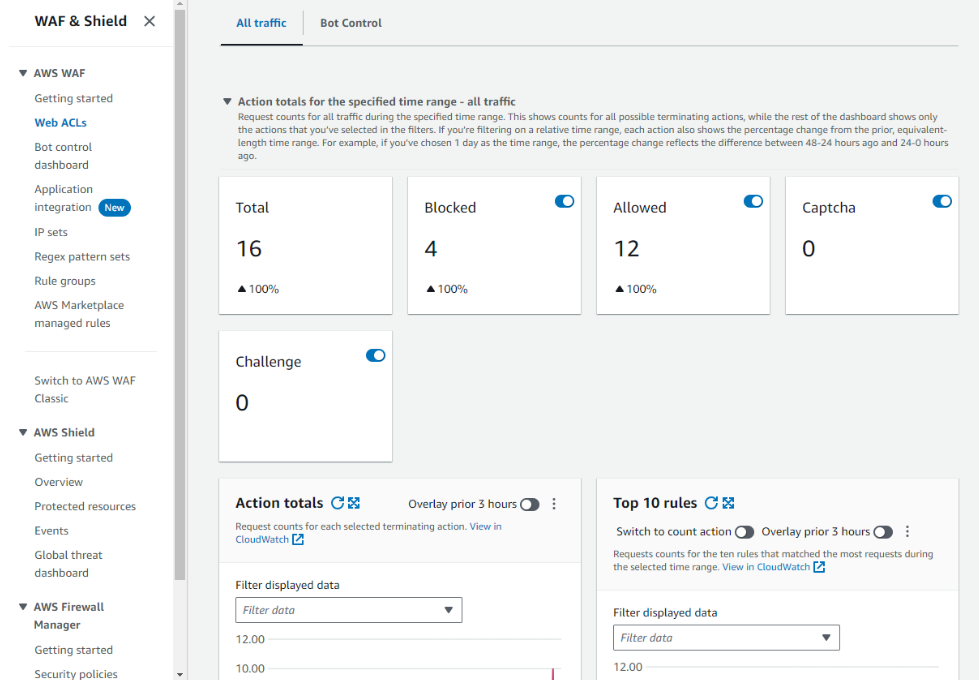979x682 pixels.
Task: Switch to AWS WAF Classic
Action: [85, 389]
